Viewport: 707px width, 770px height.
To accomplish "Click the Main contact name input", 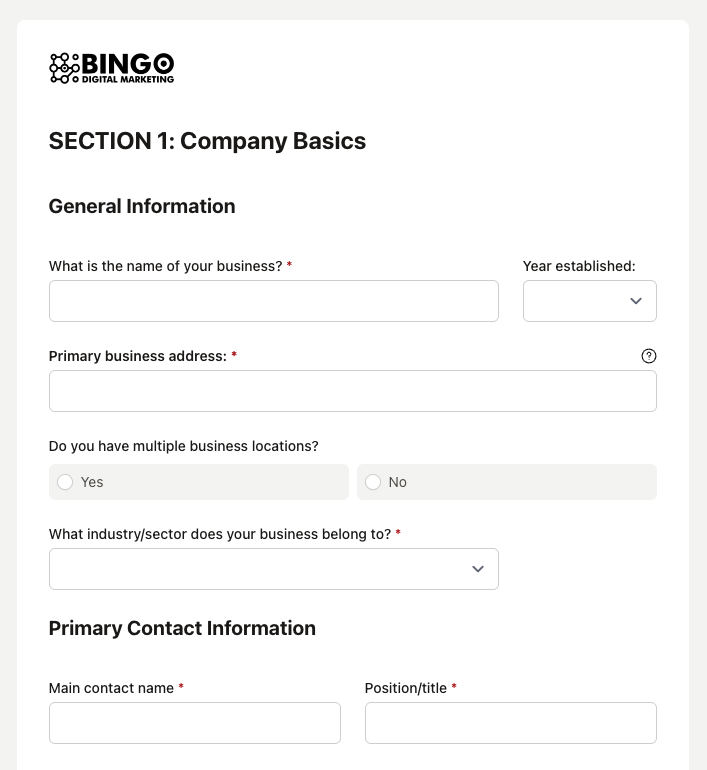I will pos(194,723).
